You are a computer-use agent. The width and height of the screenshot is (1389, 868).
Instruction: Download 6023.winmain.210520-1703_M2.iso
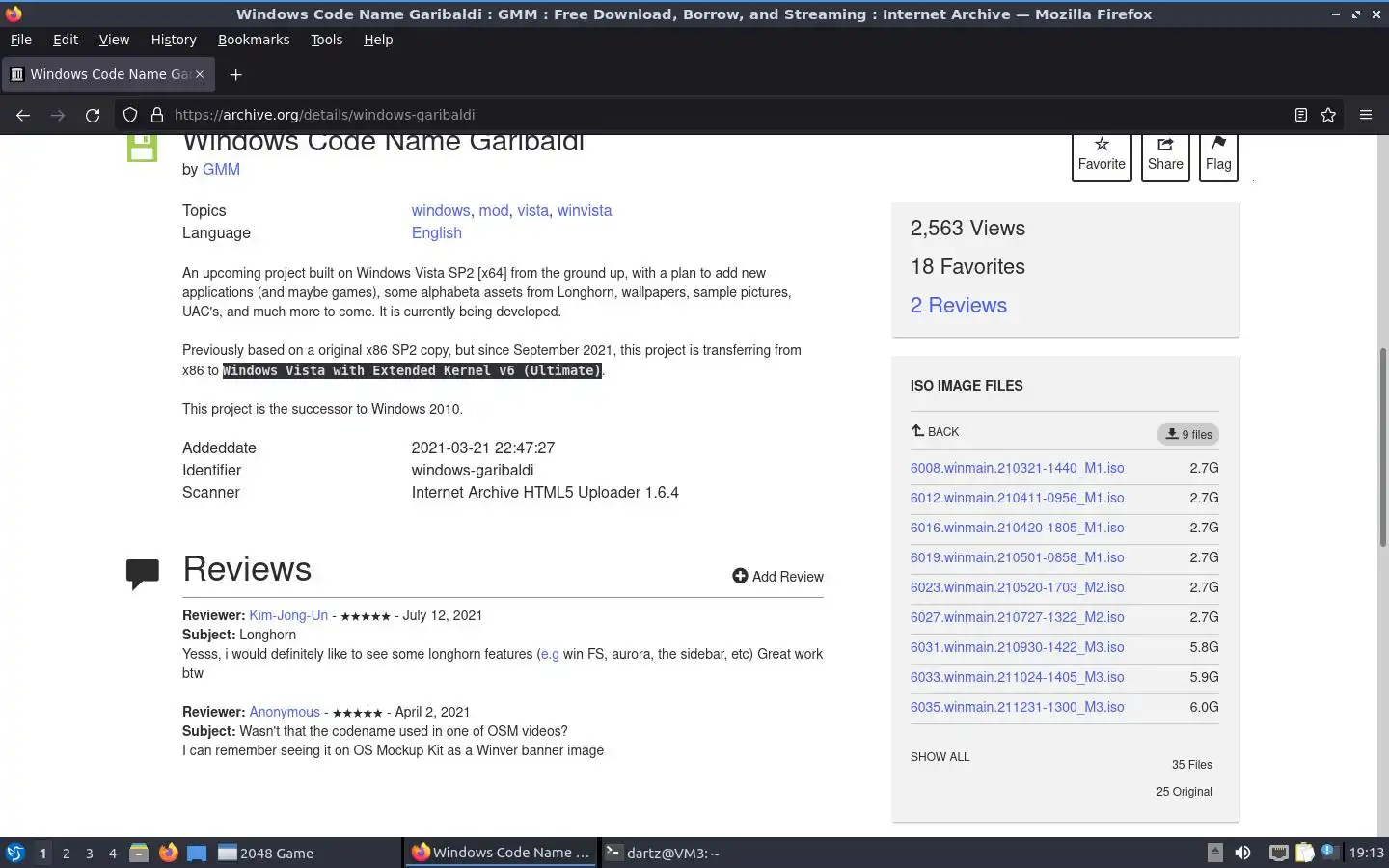1017,587
